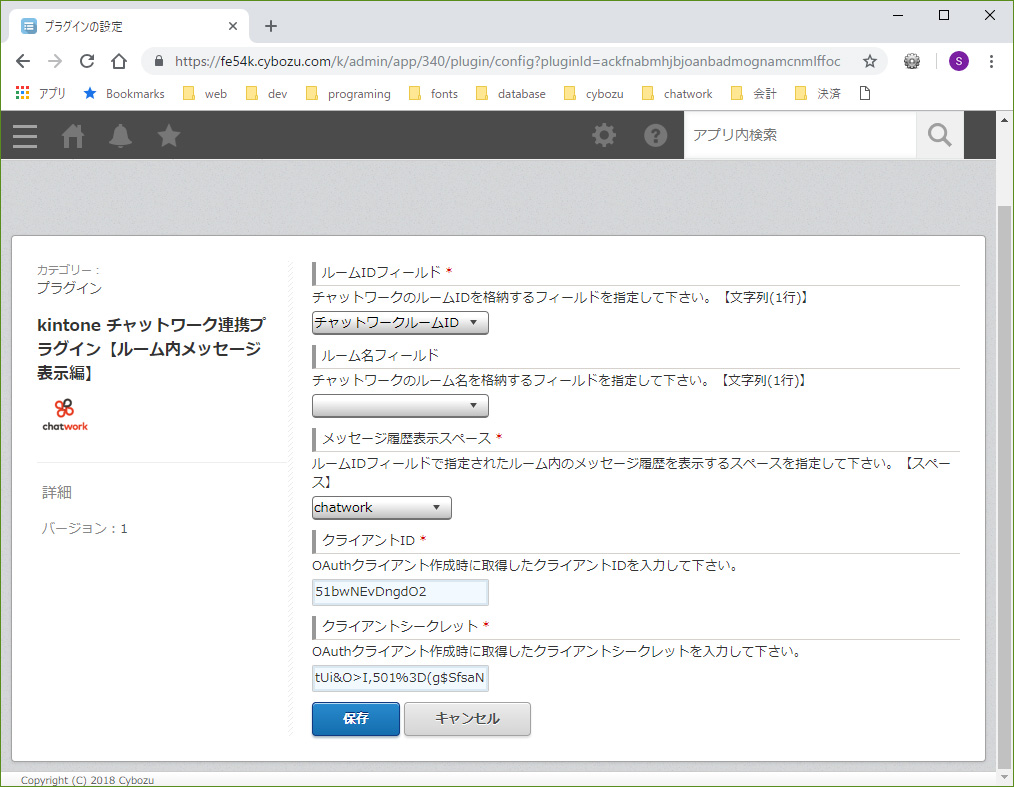Click the クライアントID input field
The image size is (1014, 787).
click(x=400, y=592)
